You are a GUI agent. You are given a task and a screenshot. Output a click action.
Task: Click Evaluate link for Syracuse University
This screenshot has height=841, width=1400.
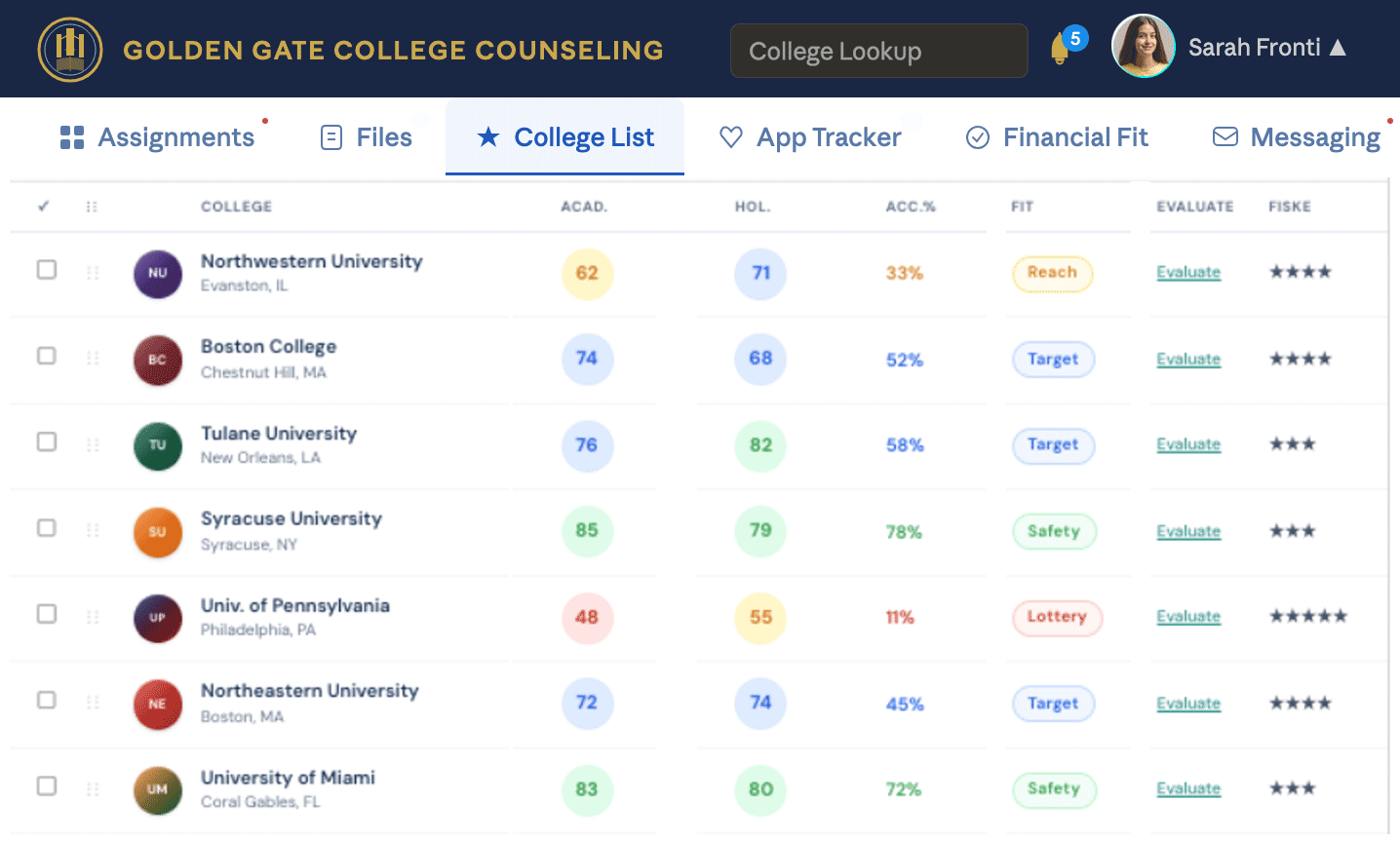1188,531
